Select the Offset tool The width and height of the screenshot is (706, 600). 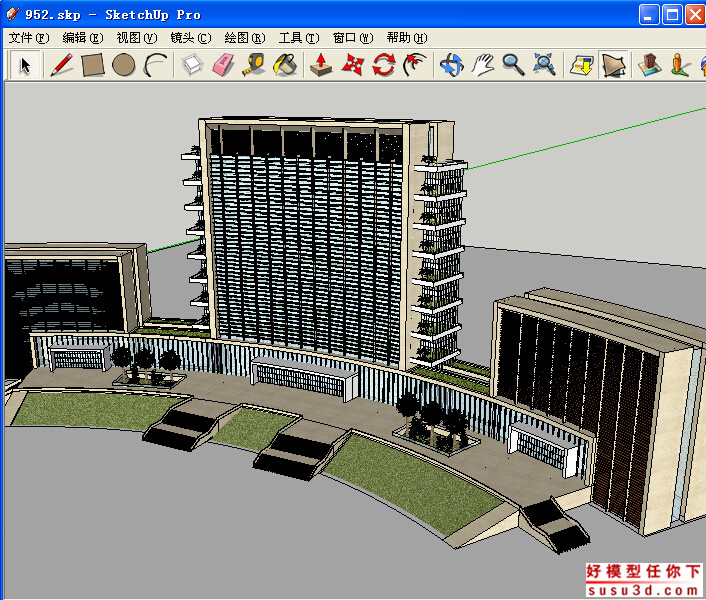pos(415,65)
